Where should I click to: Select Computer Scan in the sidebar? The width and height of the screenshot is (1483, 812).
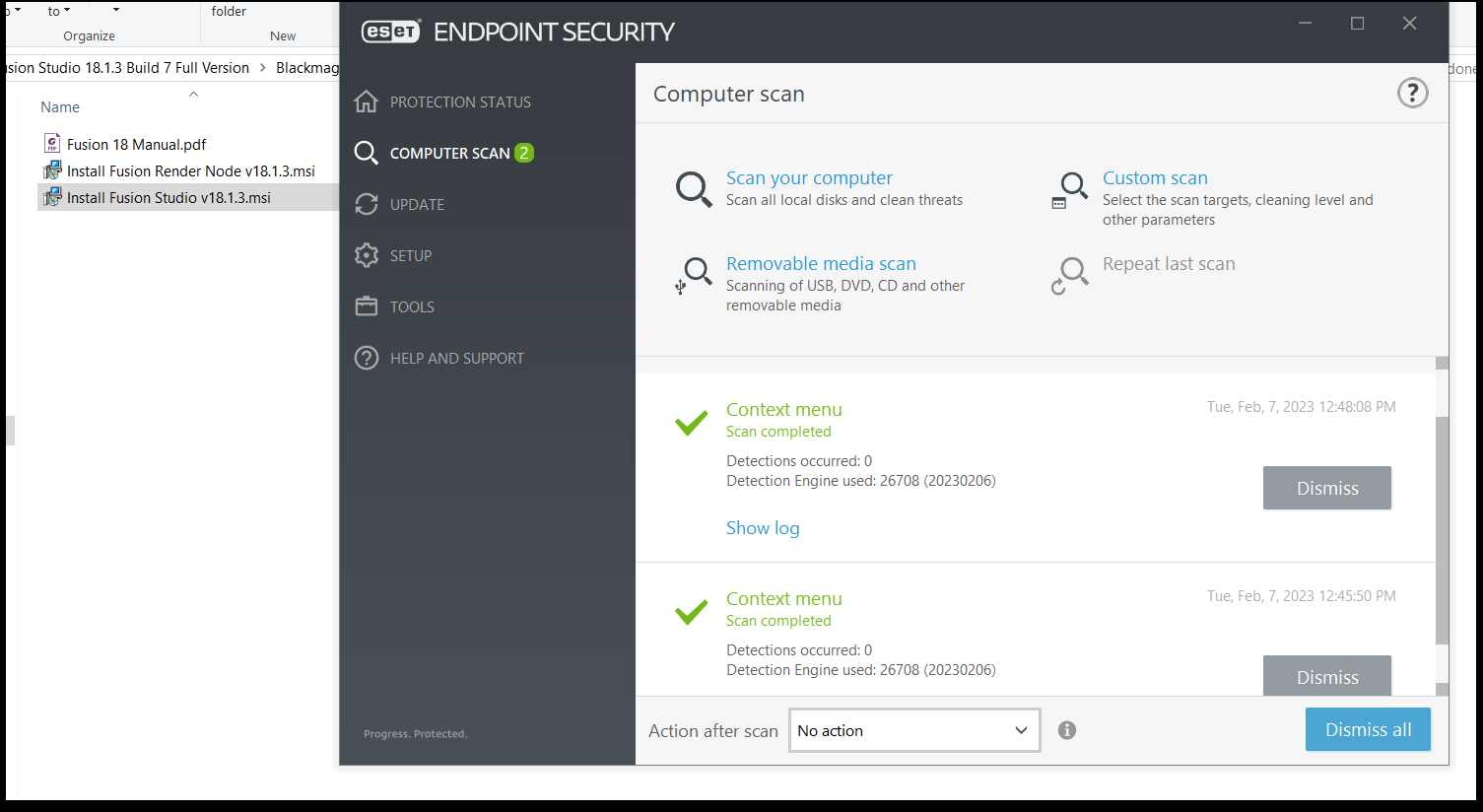point(449,154)
